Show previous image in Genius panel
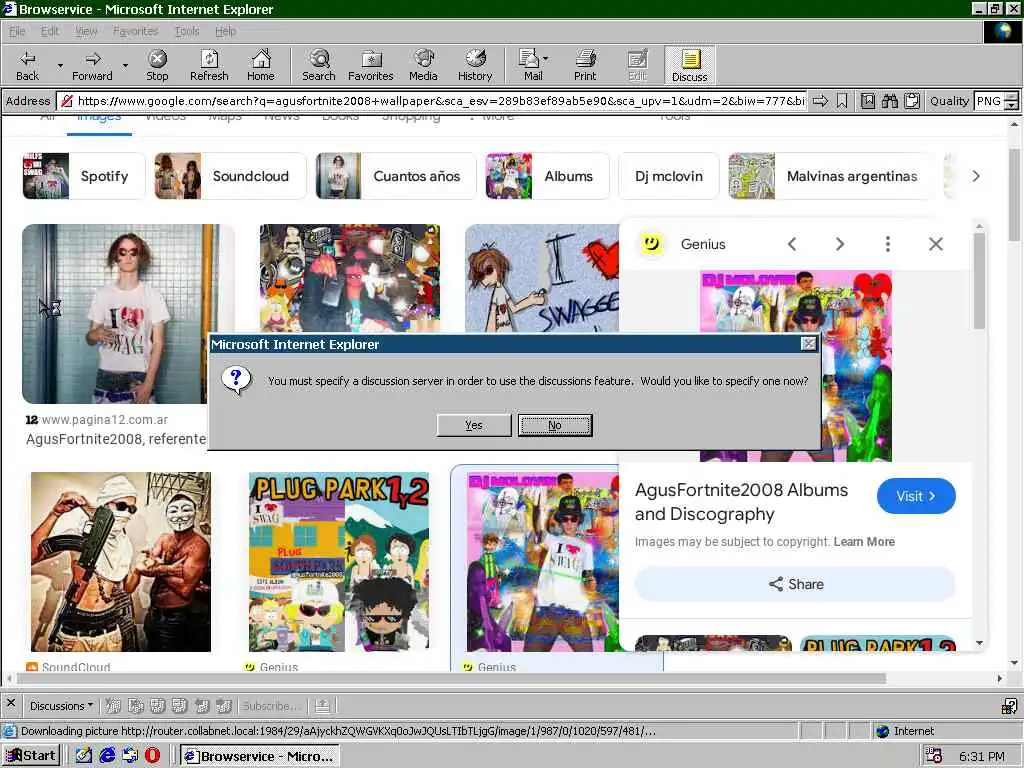The width and height of the screenshot is (1024, 768). pos(792,244)
